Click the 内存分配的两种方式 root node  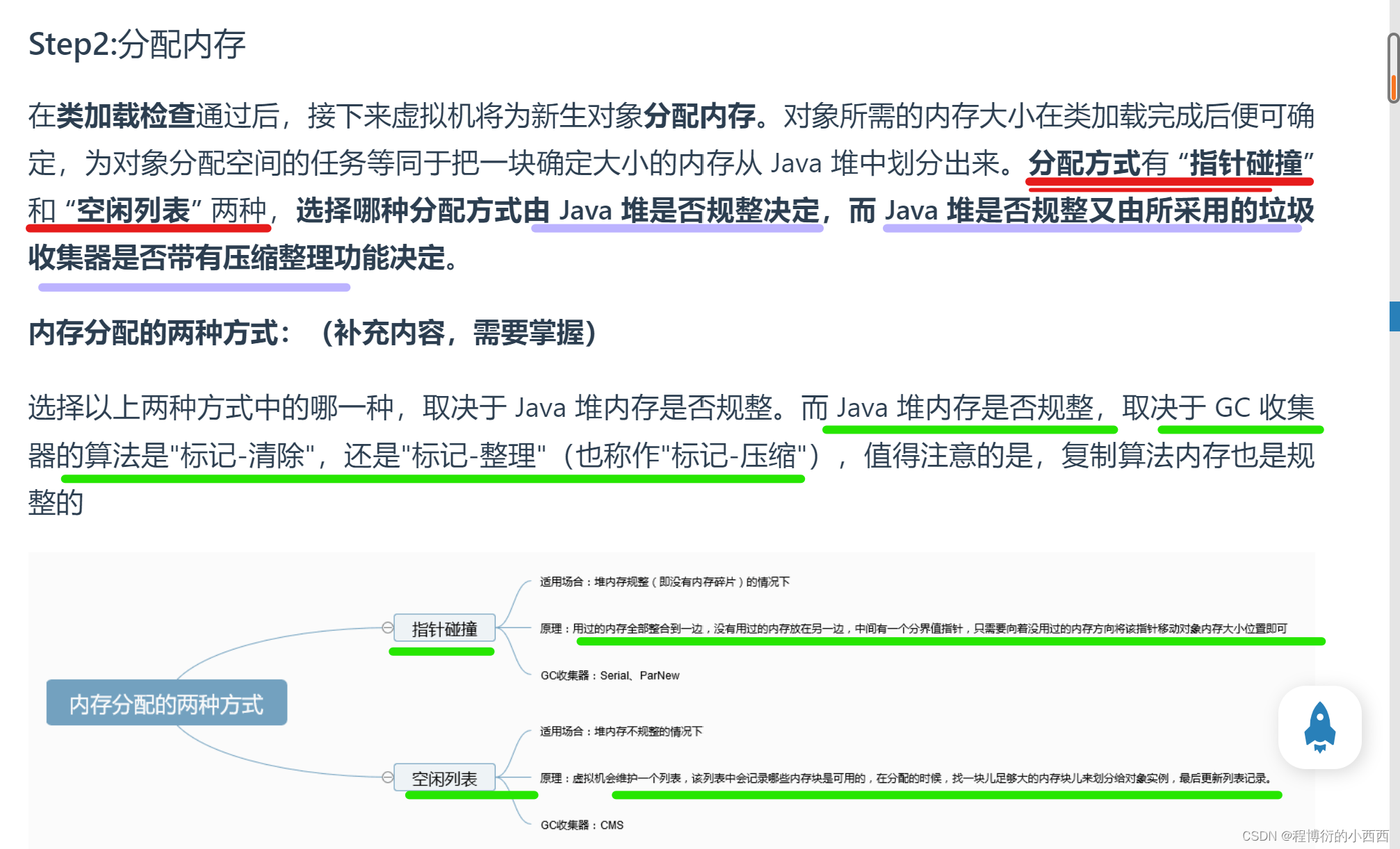[x=166, y=703]
